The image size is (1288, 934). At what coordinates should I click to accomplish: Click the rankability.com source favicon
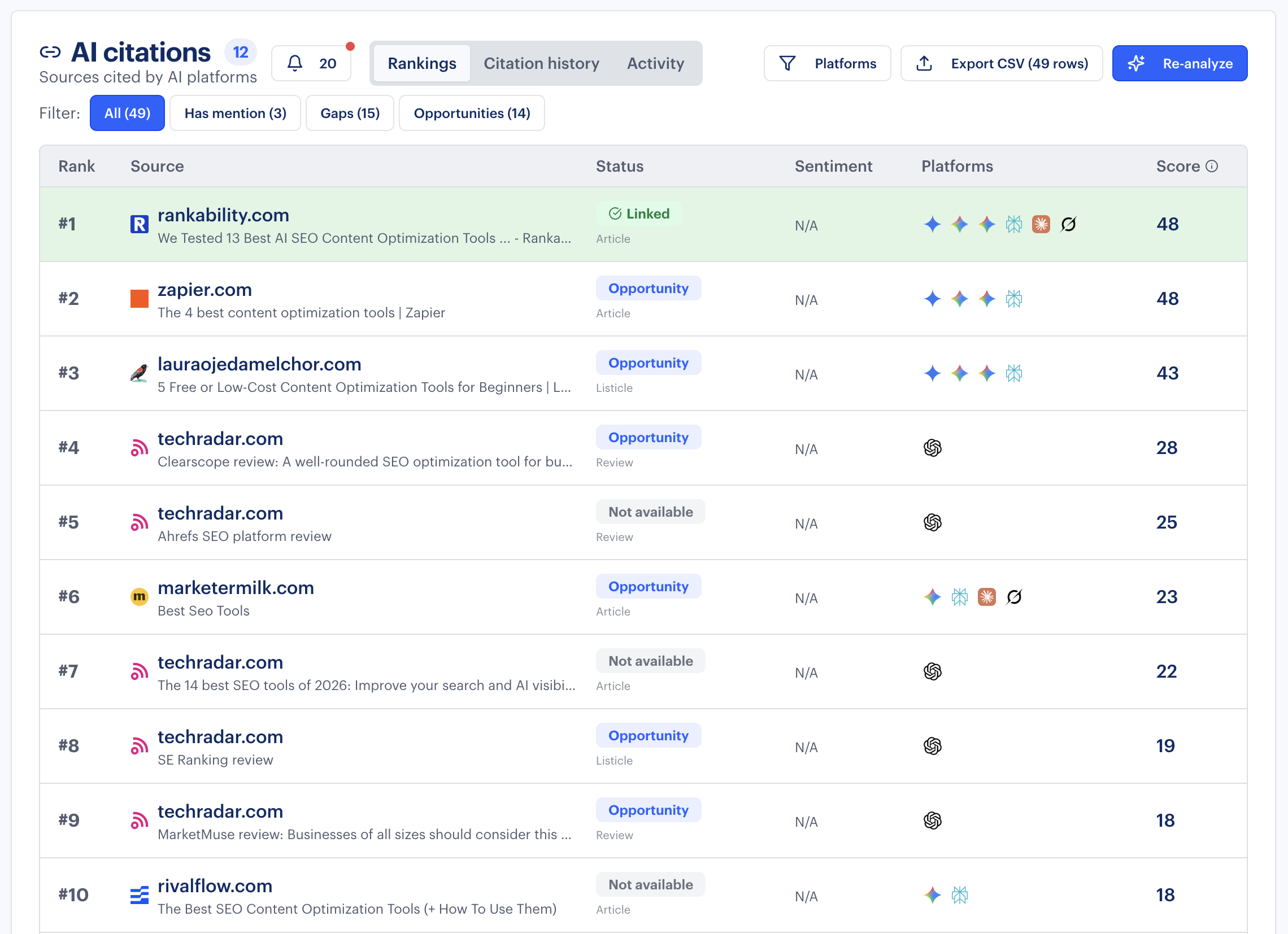[x=139, y=225]
